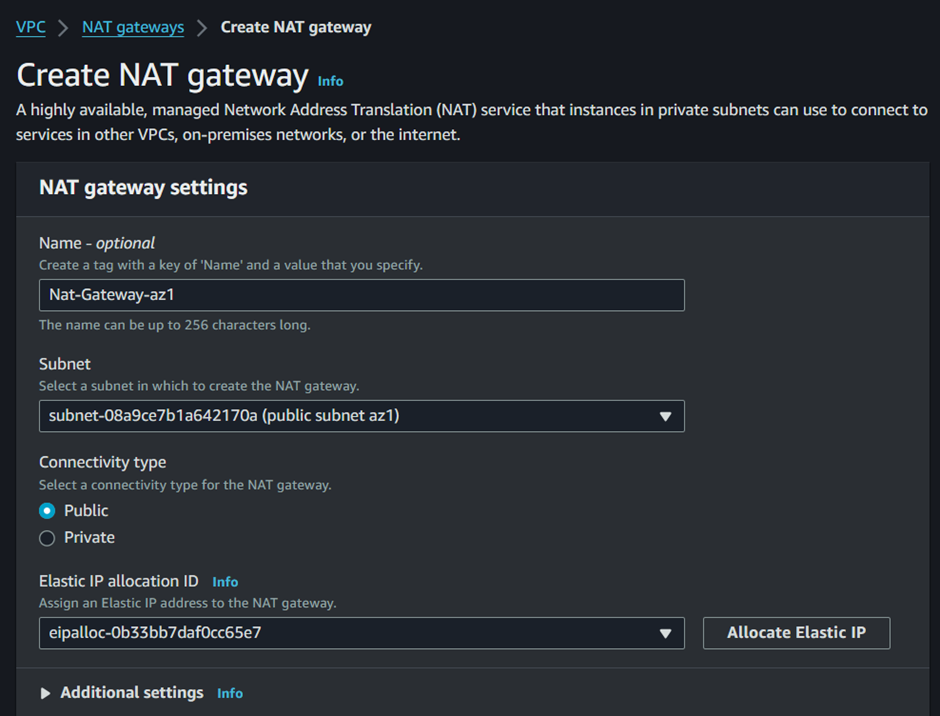Navigate to NAT gateways breadcrumb link

(x=133, y=27)
